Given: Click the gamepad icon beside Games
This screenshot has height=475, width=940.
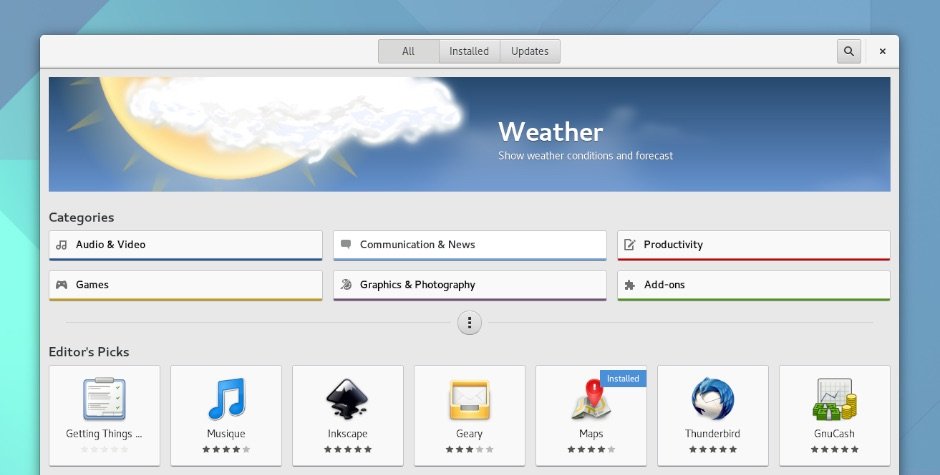Looking at the screenshot, I should click(x=61, y=285).
